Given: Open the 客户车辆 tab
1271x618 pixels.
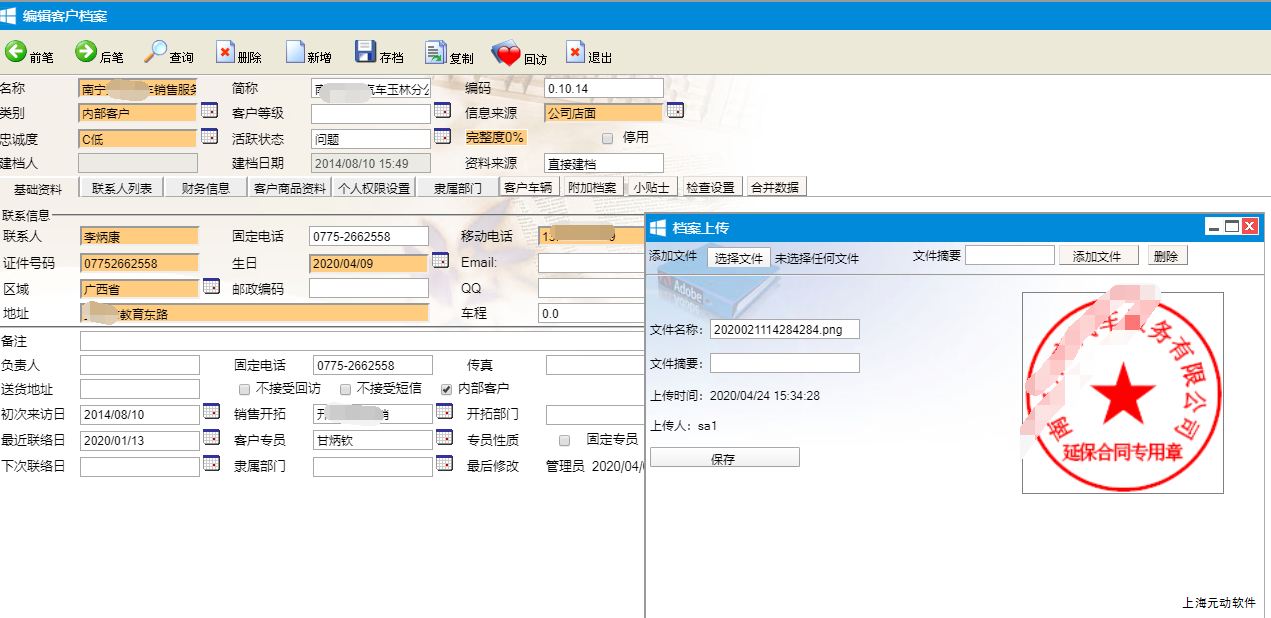Looking at the screenshot, I should tap(527, 188).
